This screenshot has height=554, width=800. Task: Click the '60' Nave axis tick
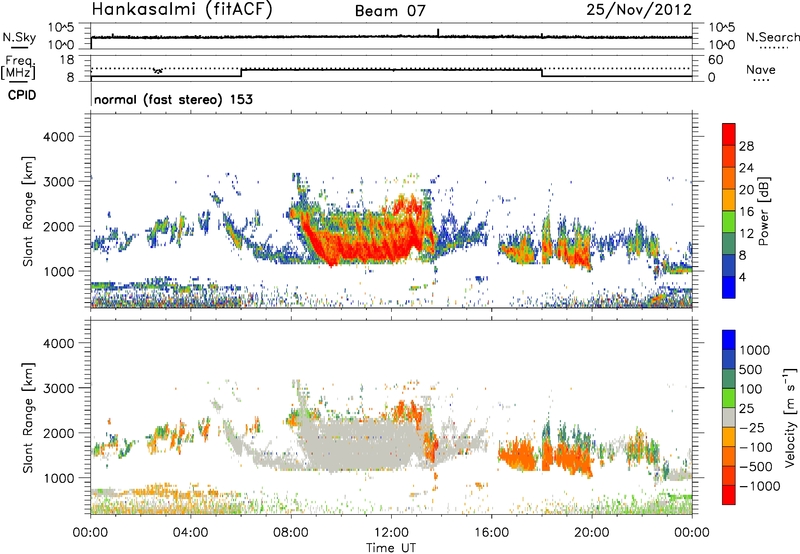[x=716, y=60]
